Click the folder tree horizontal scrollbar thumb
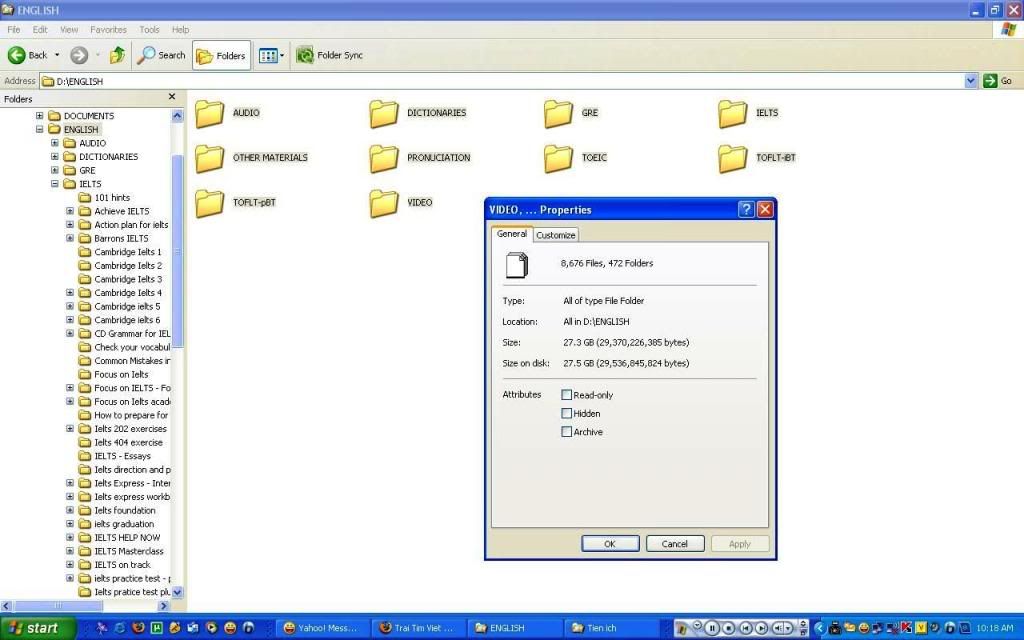The width and height of the screenshot is (1024, 640). [x=57, y=606]
